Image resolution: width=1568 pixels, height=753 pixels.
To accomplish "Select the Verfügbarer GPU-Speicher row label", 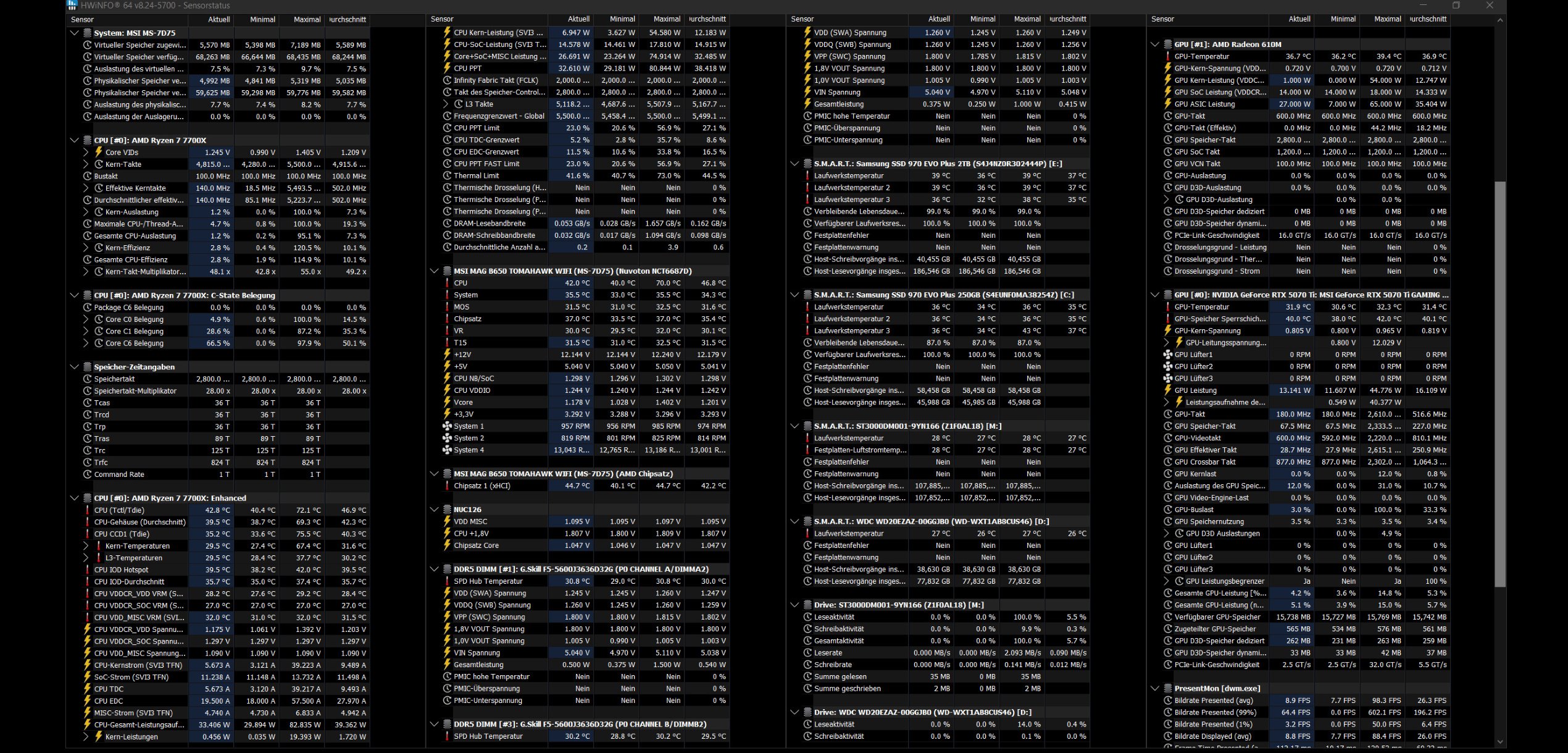I will point(1217,617).
